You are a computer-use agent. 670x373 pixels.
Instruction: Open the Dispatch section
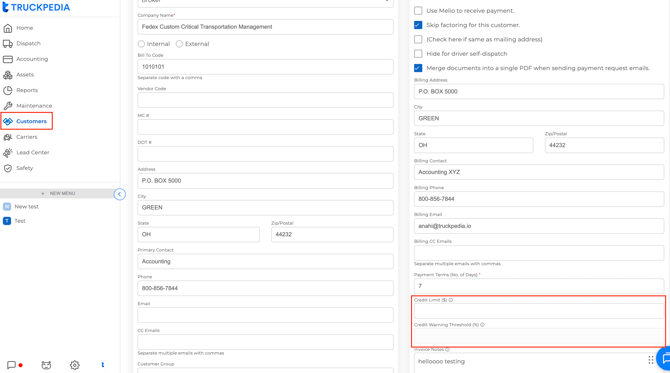pos(28,44)
